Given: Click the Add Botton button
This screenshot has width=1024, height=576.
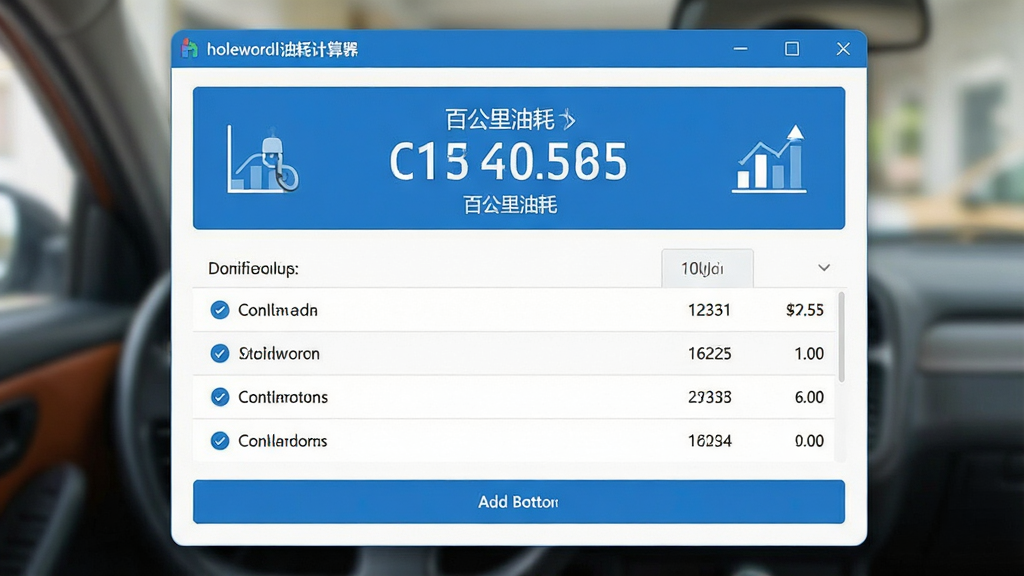Looking at the screenshot, I should click(x=519, y=502).
